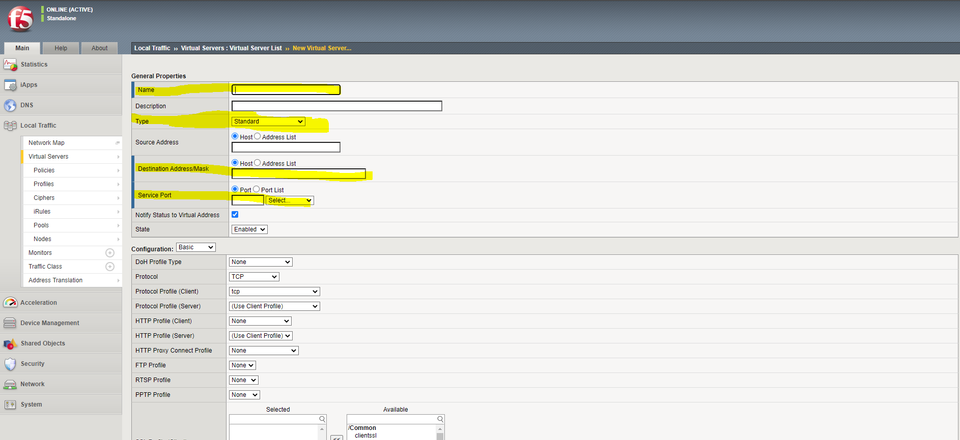960x440 pixels.
Task: Add new Monitor with plus icon
Action: (x=110, y=253)
